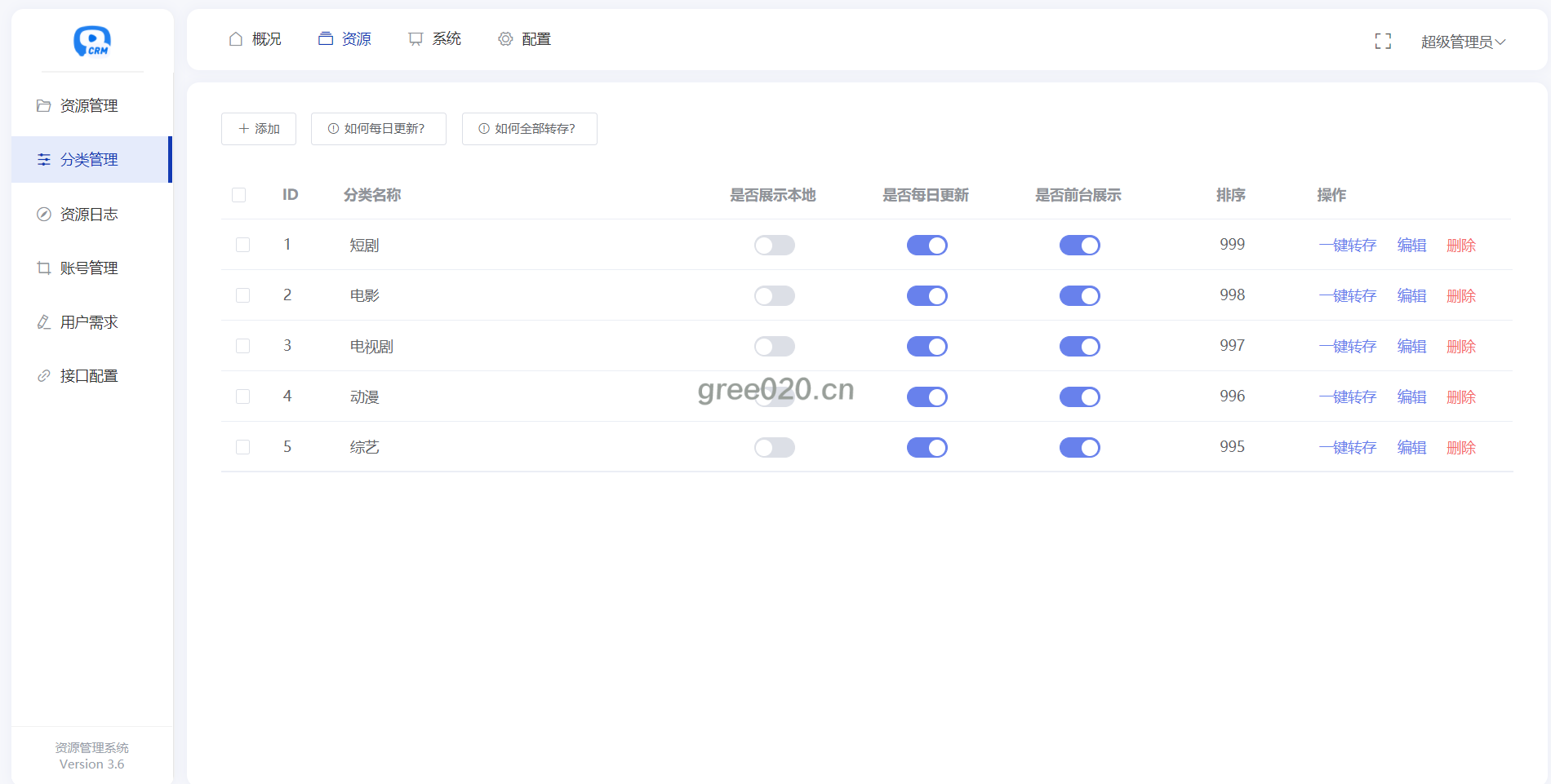Click the 添加 button

[258, 129]
